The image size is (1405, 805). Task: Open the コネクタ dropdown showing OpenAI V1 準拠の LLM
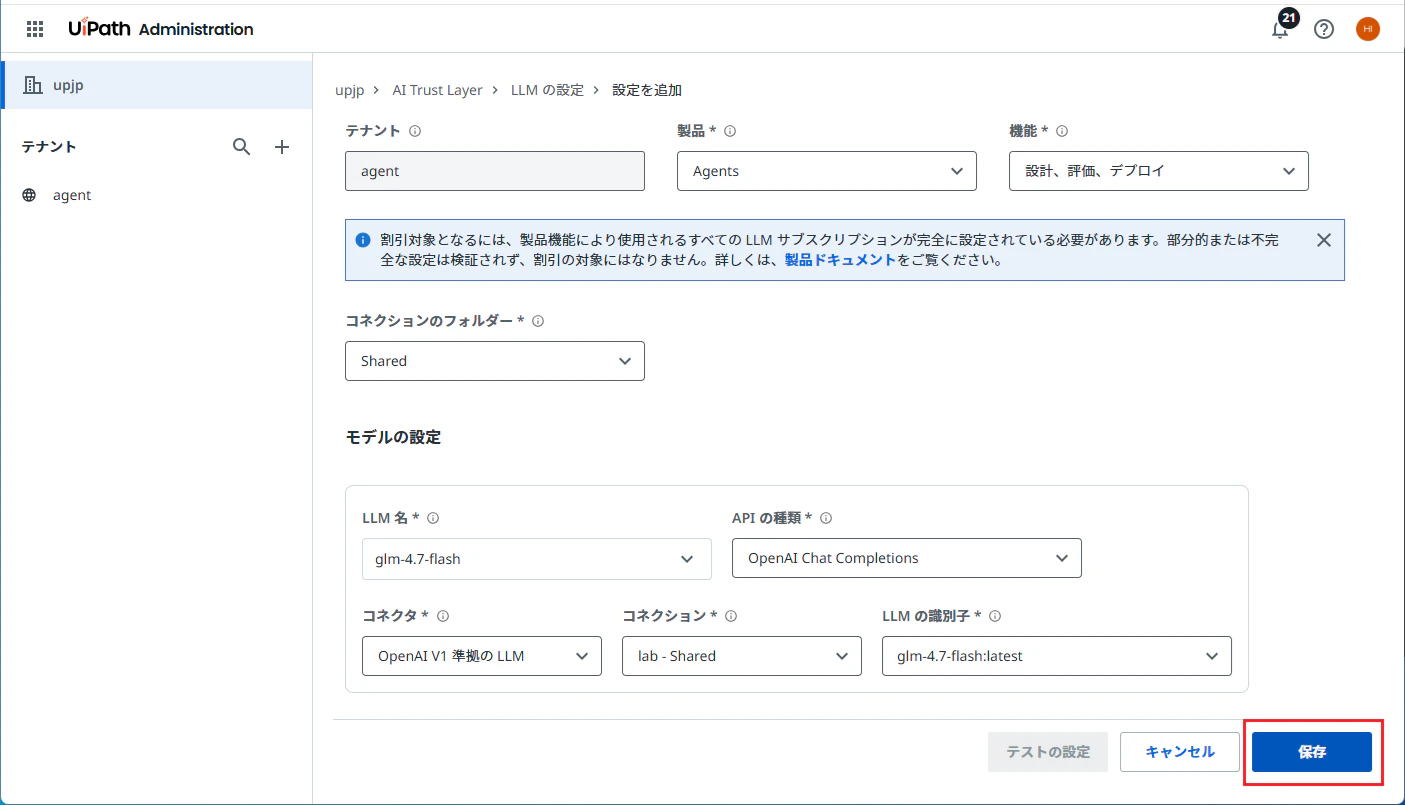coord(482,656)
